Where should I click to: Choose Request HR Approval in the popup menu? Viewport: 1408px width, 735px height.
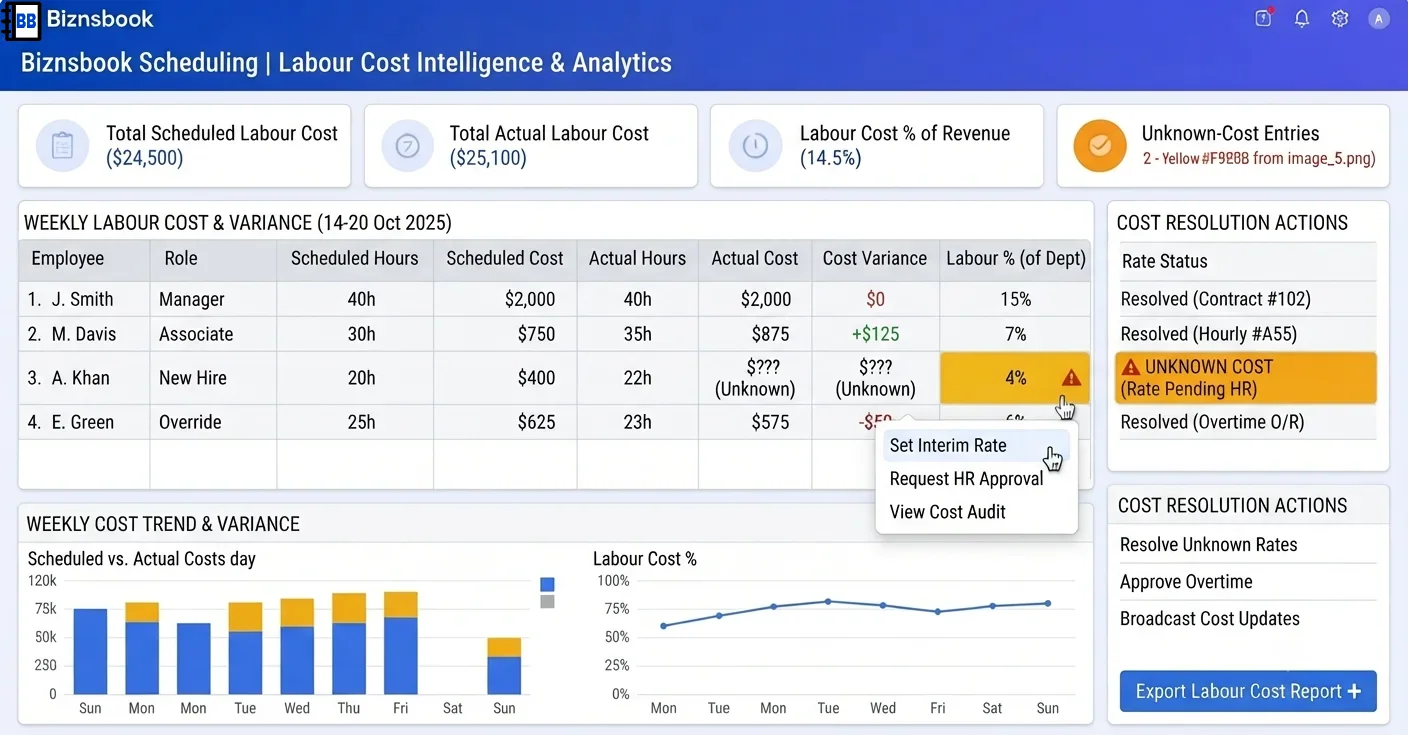[x=966, y=479]
